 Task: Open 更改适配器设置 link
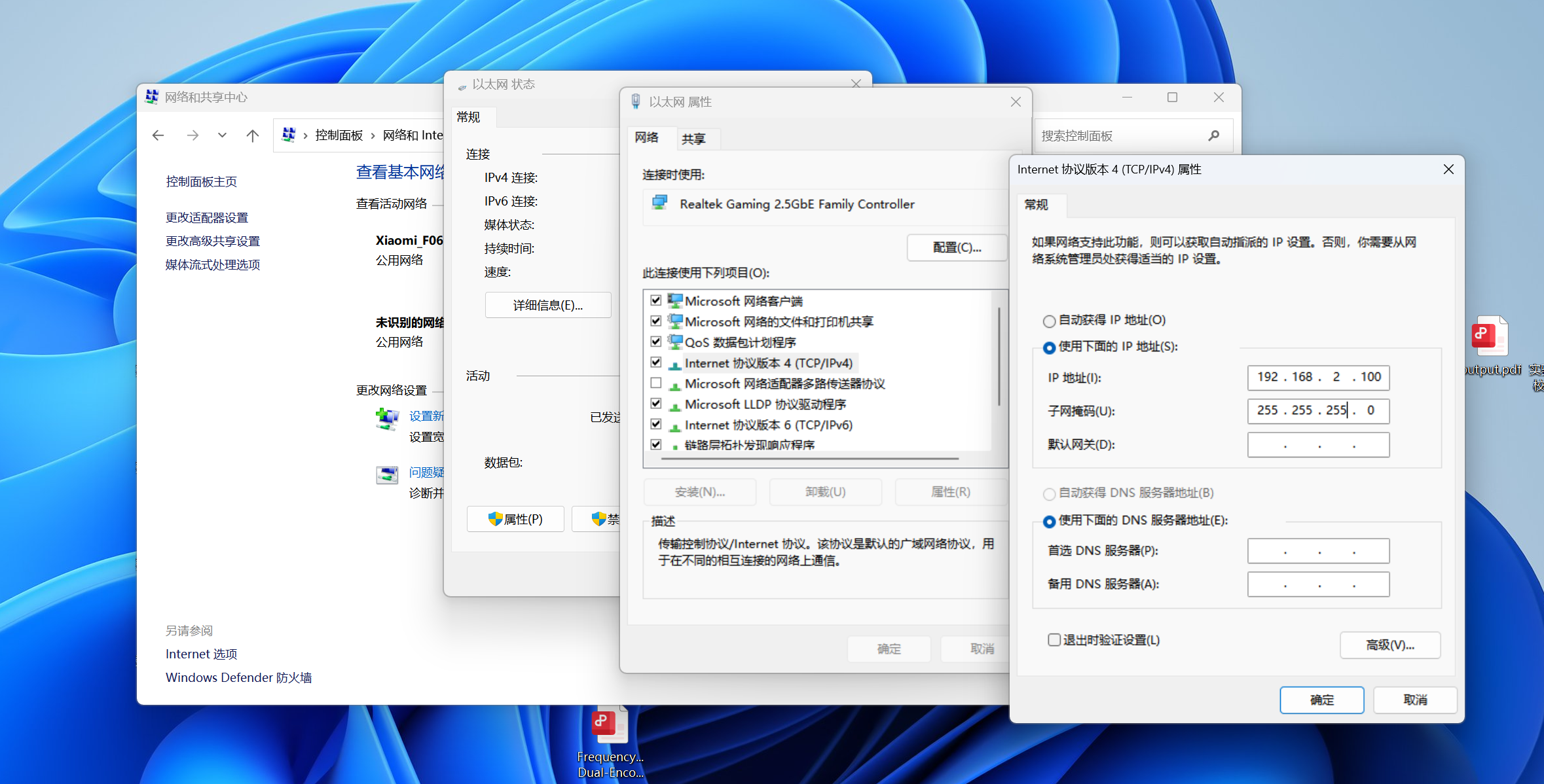click(207, 217)
